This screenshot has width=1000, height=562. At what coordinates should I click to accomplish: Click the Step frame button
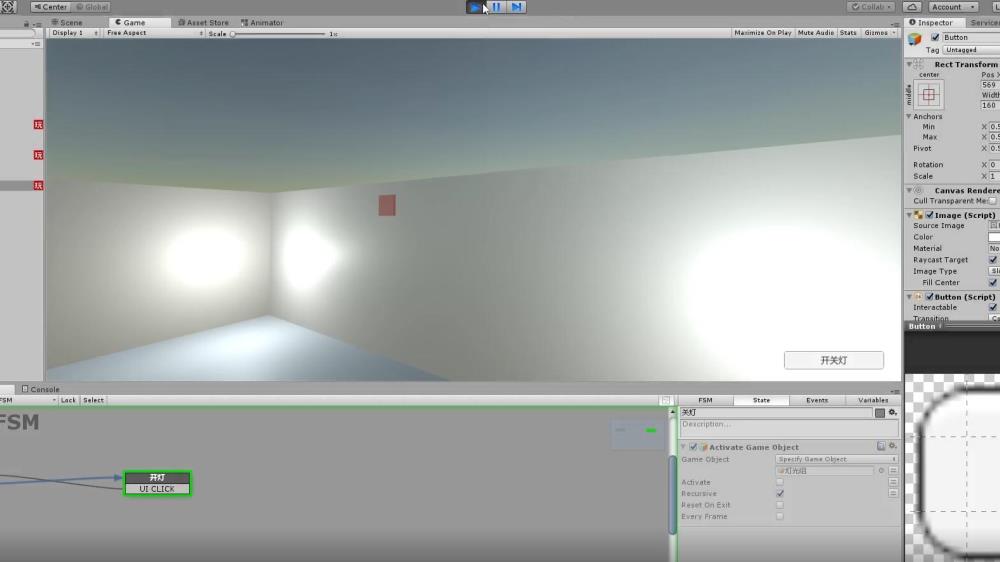[517, 7]
